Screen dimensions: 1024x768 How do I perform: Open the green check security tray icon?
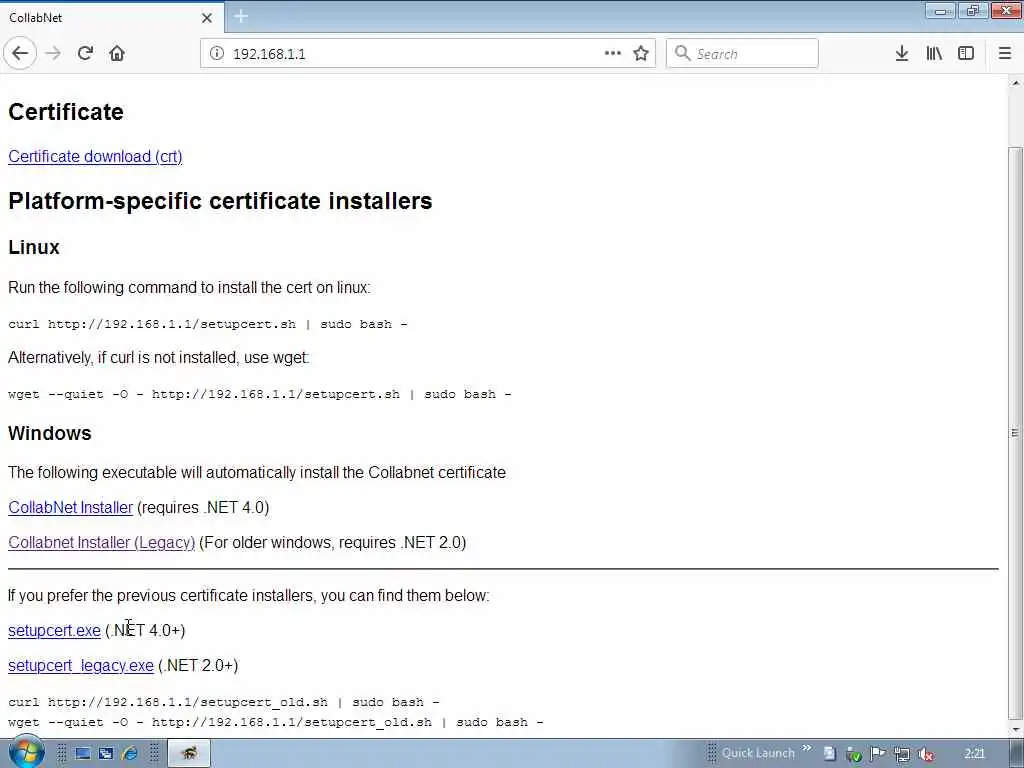pyautogui.click(x=854, y=754)
